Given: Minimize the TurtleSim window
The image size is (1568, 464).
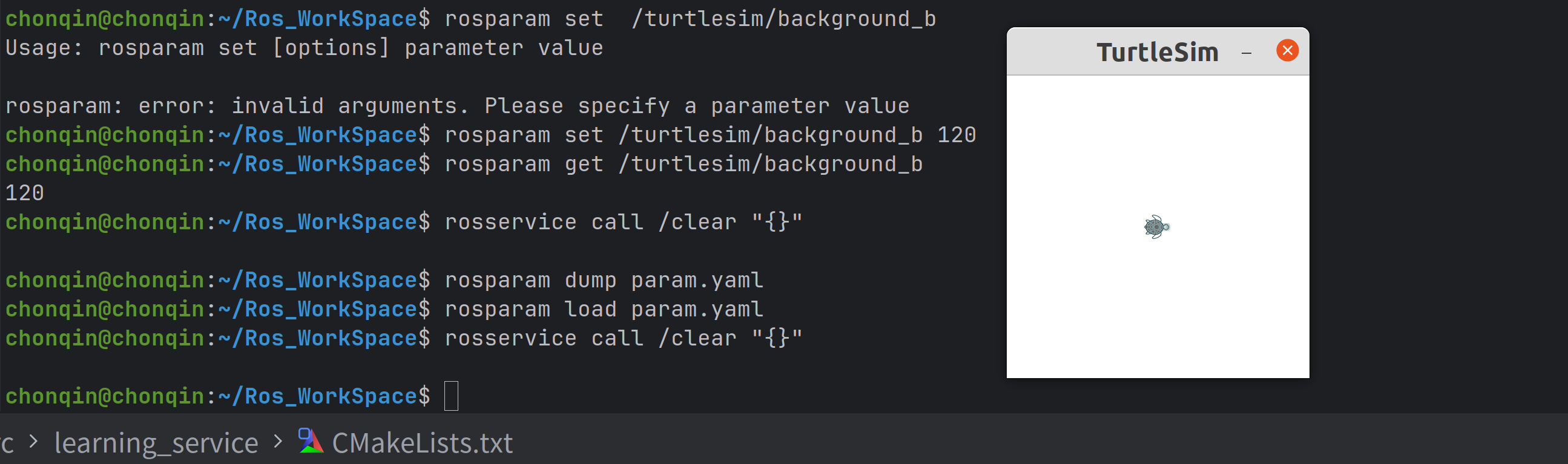Looking at the screenshot, I should 1246,53.
